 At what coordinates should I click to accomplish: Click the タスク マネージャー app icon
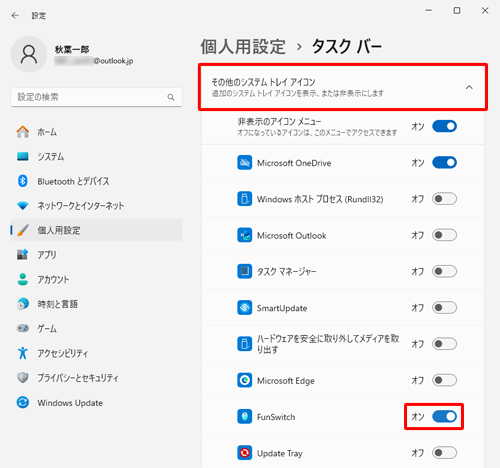tap(244, 271)
